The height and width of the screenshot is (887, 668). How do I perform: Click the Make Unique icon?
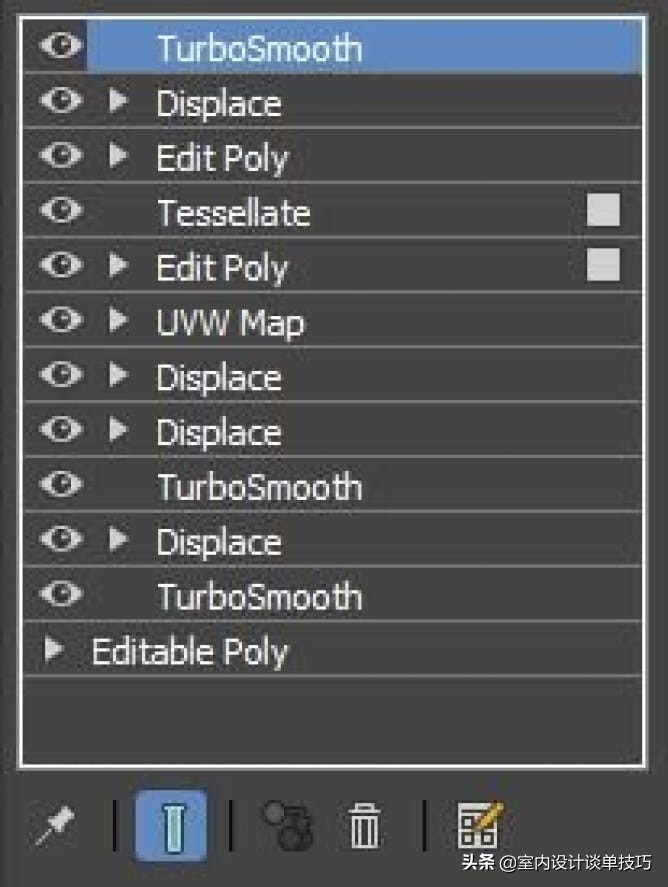pyautogui.click(x=287, y=826)
